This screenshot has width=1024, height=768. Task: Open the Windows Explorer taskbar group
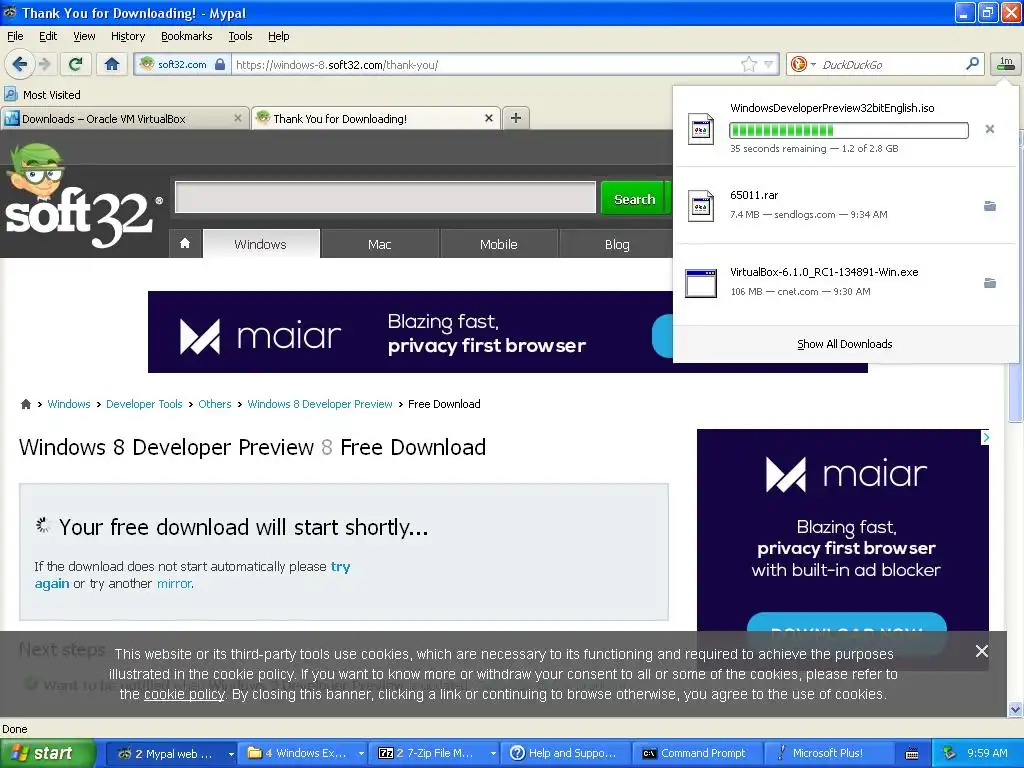(x=302, y=753)
